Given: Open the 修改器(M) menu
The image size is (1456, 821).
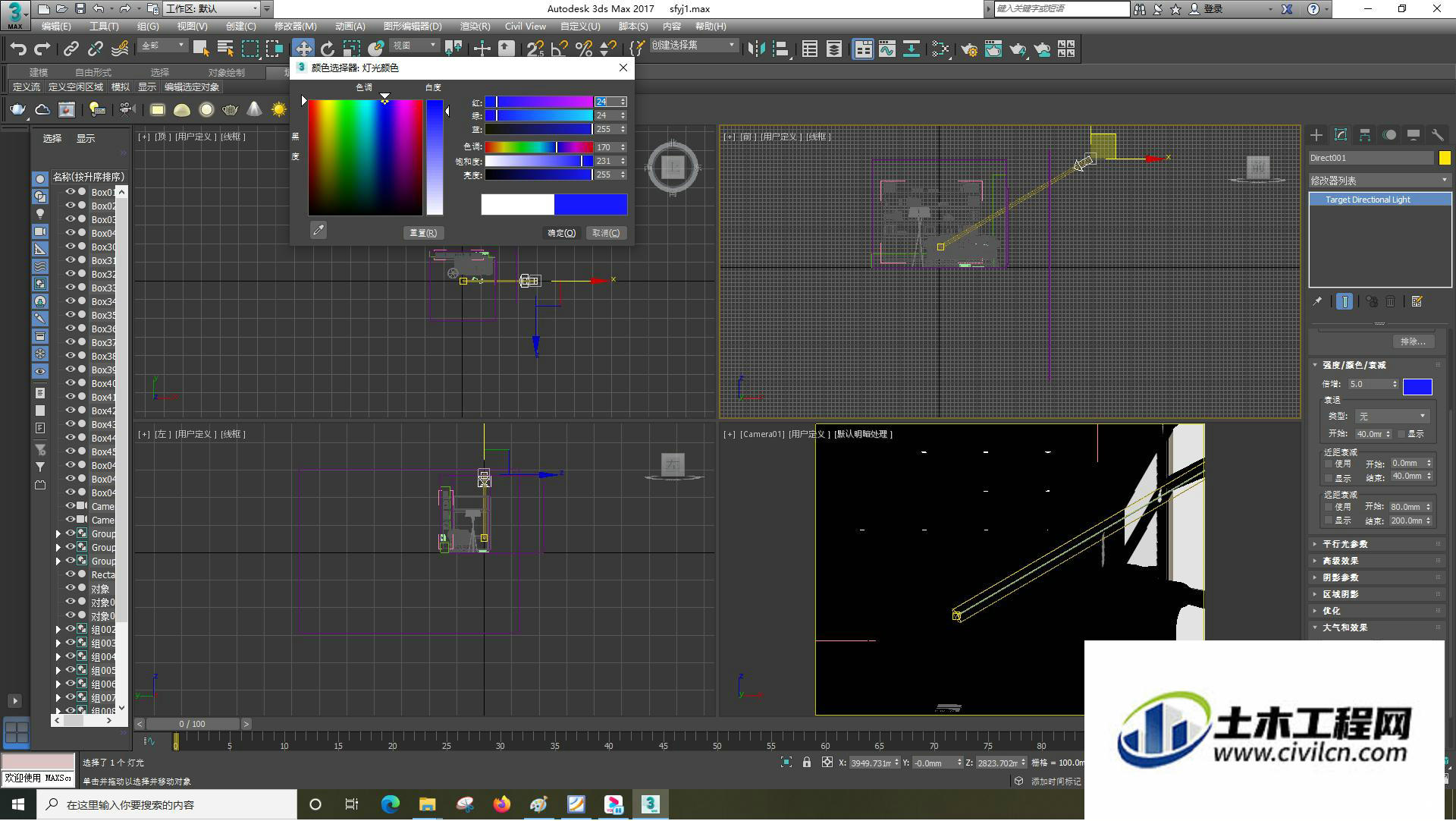Looking at the screenshot, I should pos(295,27).
